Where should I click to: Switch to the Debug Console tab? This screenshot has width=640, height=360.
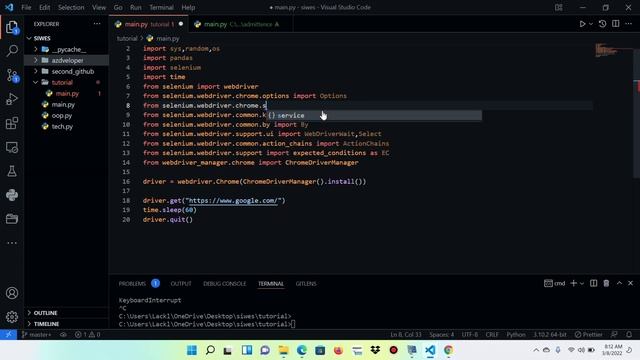pyautogui.click(x=224, y=283)
